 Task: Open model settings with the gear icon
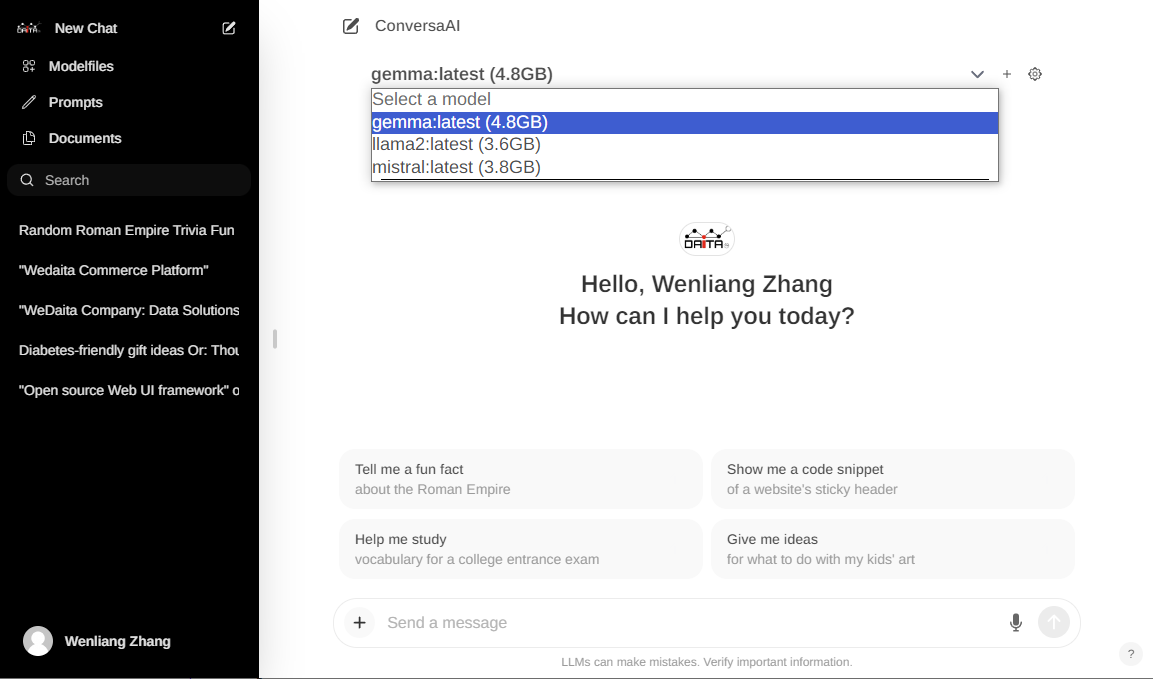1035,74
